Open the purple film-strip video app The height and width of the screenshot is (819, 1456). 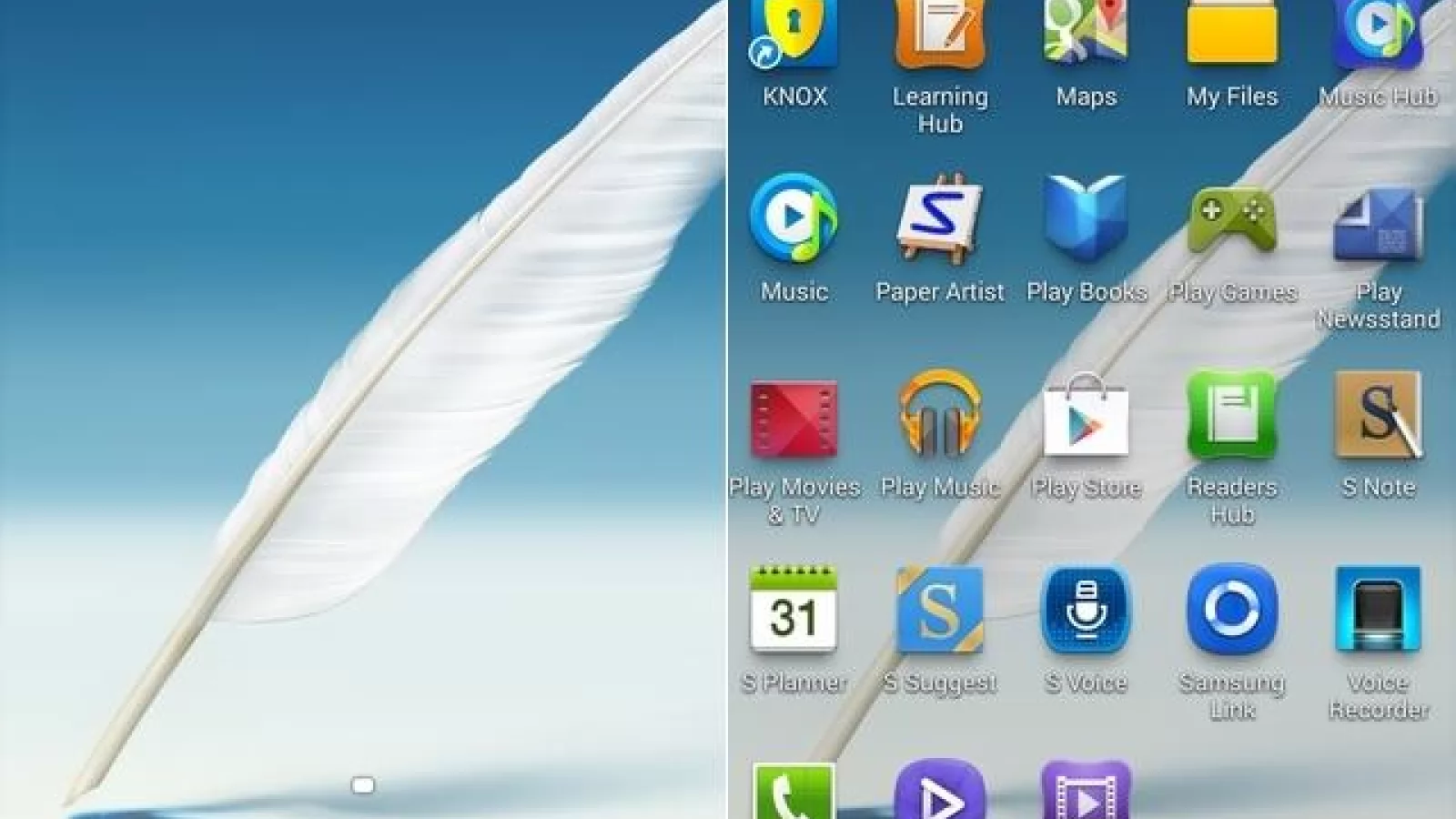(x=1086, y=790)
